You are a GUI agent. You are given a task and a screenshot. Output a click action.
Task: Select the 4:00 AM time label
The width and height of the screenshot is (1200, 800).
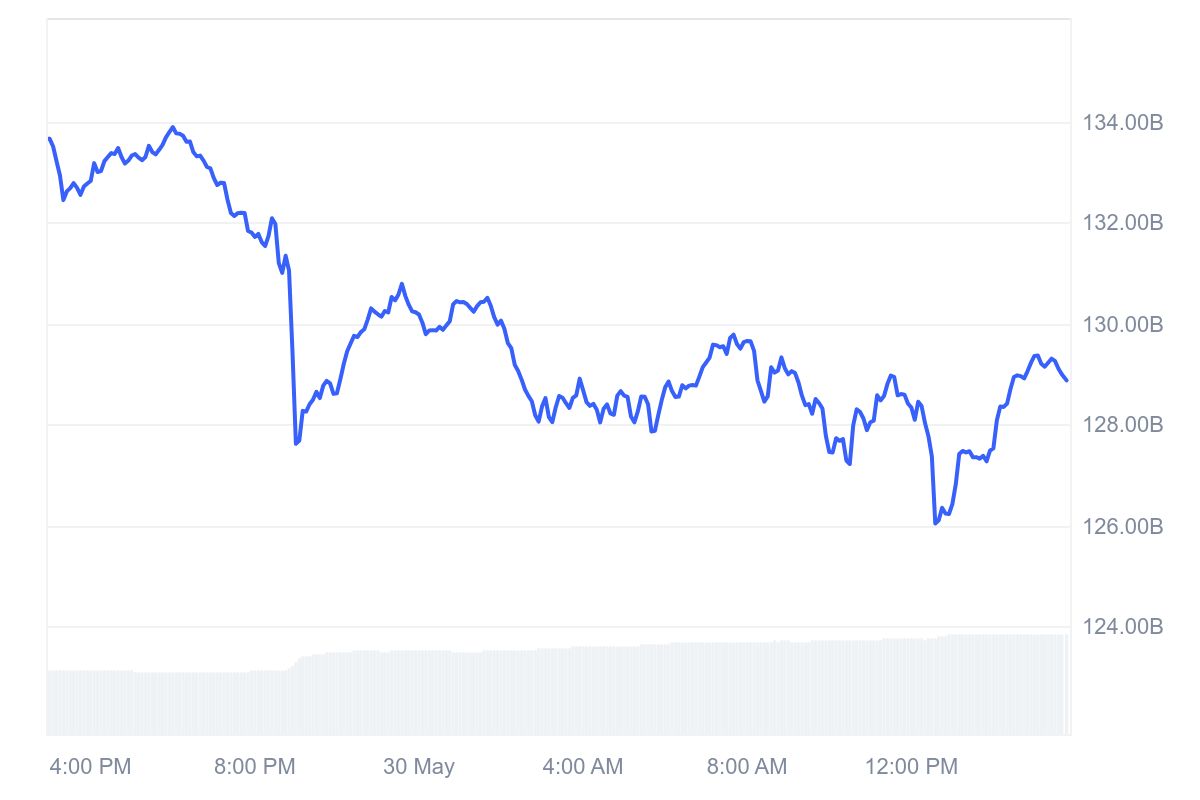pos(582,767)
